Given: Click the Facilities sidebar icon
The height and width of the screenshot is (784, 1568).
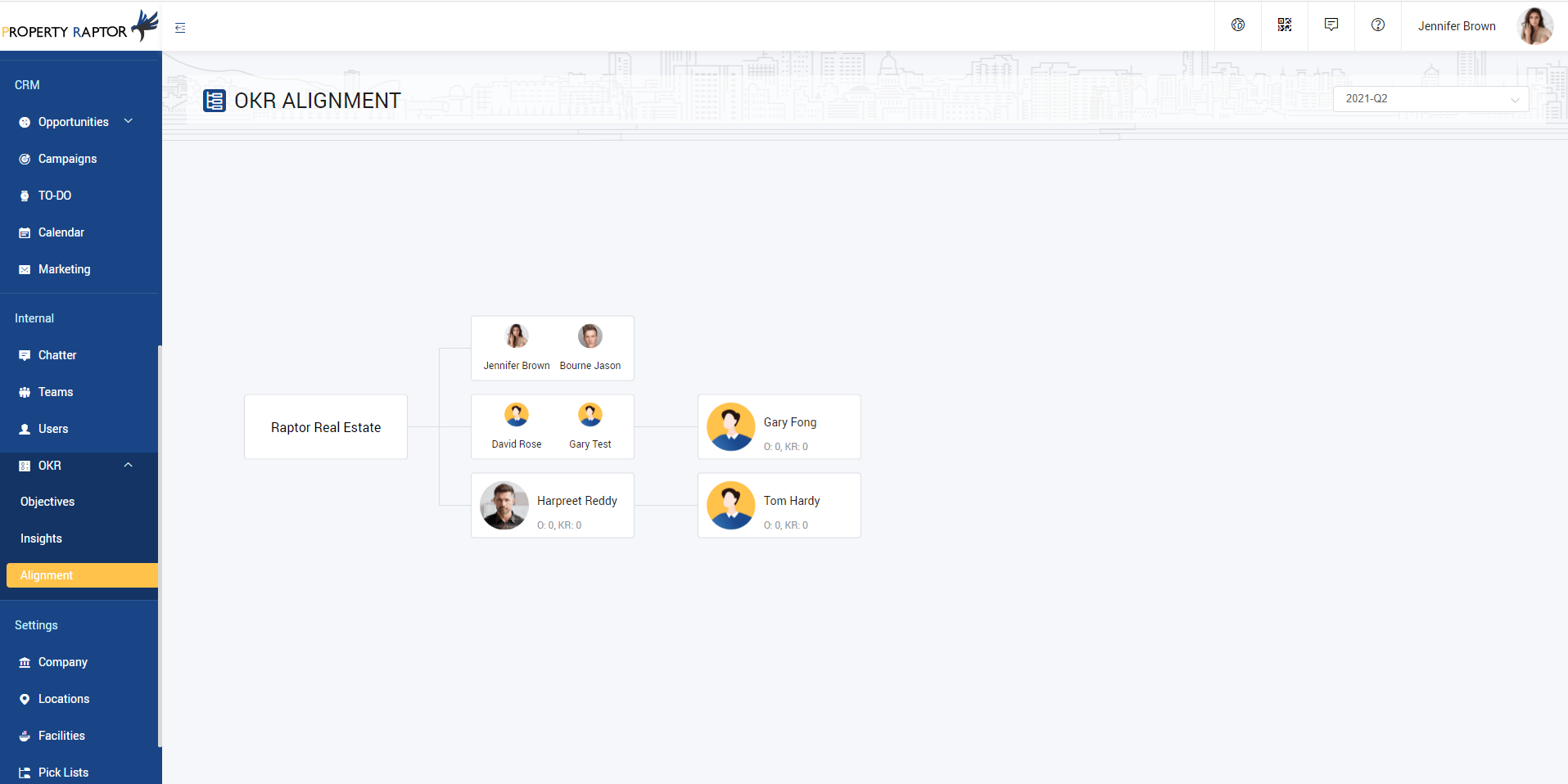Looking at the screenshot, I should click(x=25, y=736).
